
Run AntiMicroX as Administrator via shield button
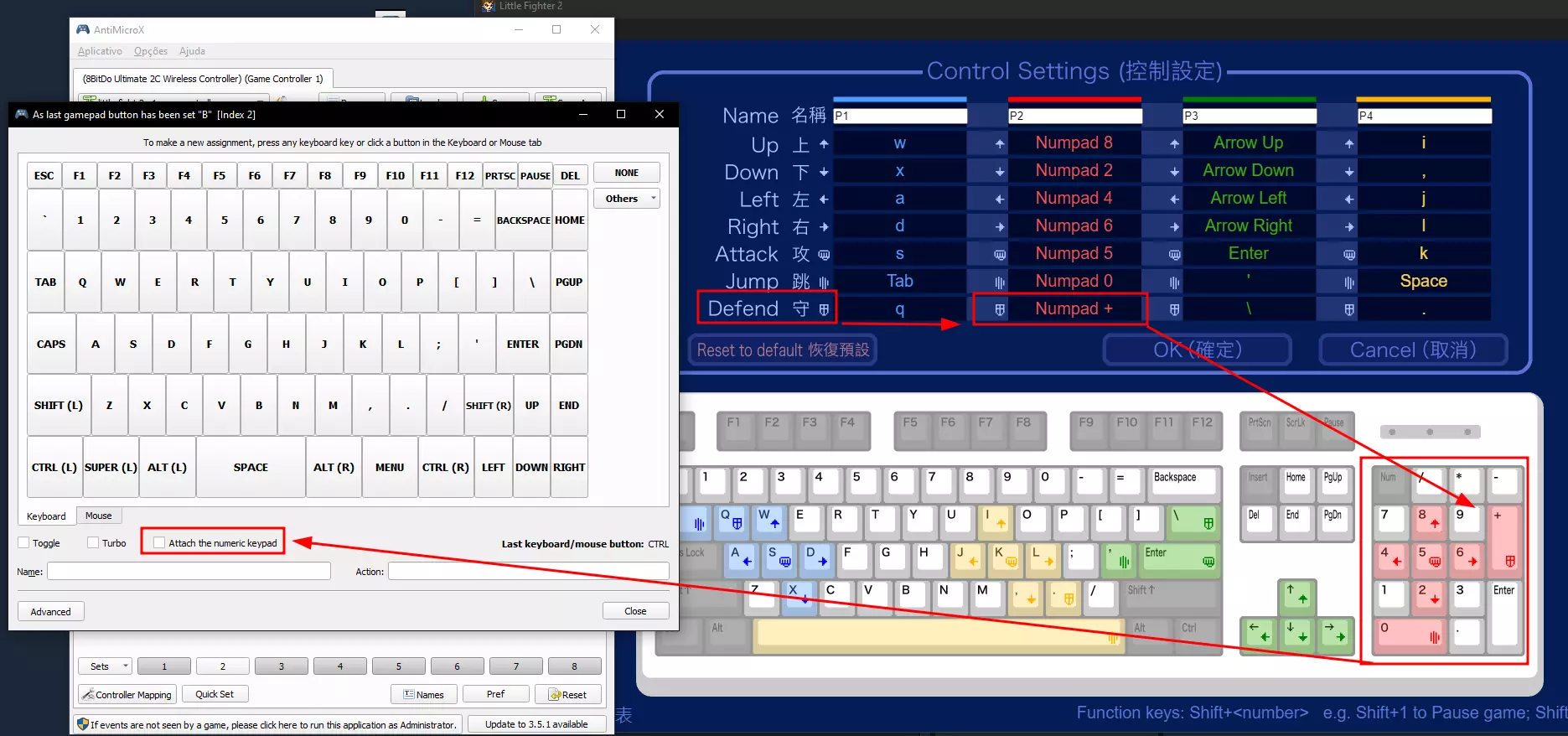pos(267,724)
